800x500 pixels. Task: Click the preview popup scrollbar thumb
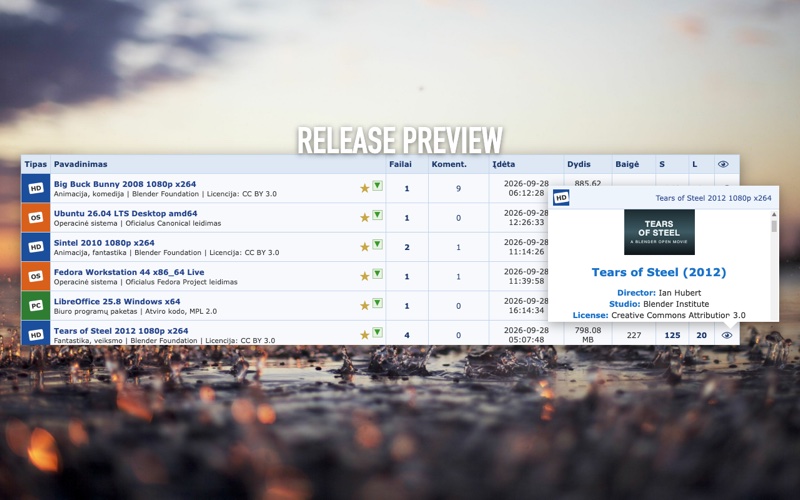pos(774,226)
